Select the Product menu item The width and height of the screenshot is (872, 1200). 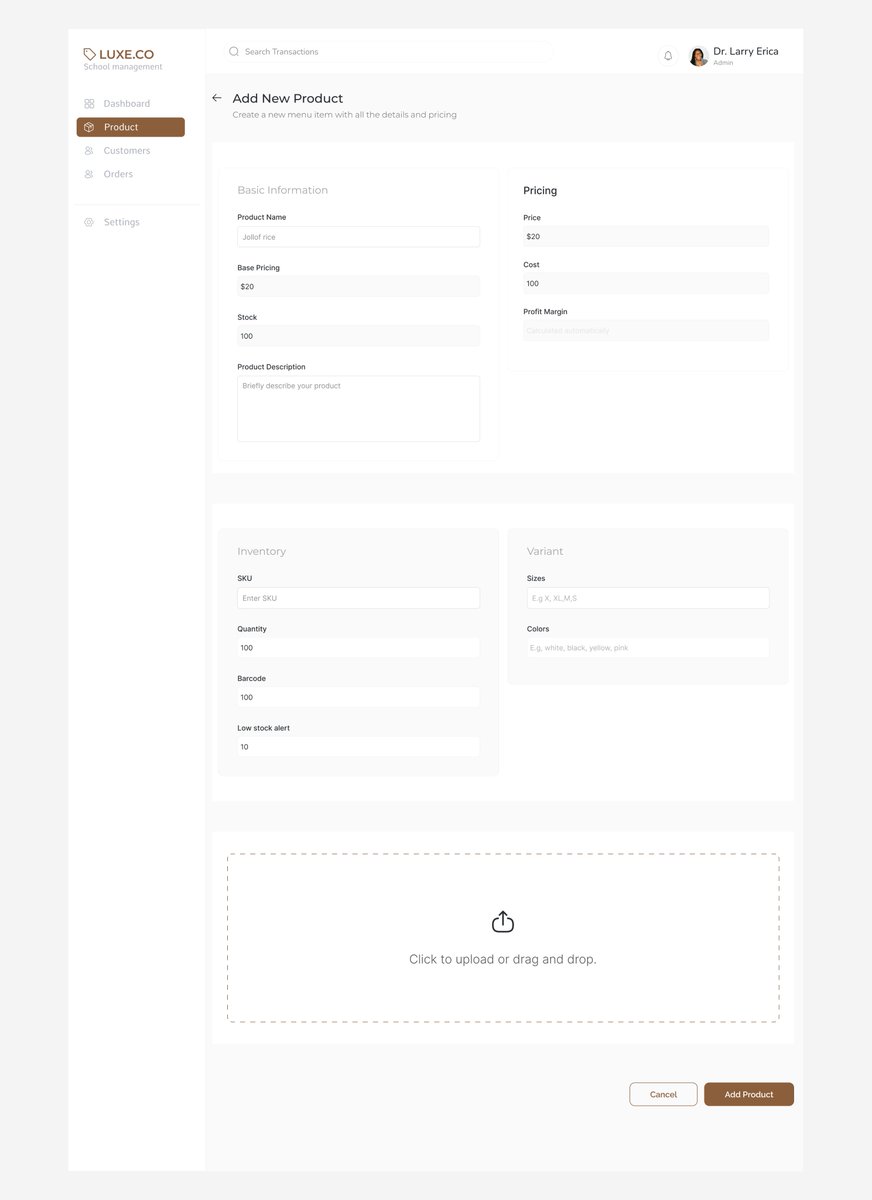click(131, 127)
